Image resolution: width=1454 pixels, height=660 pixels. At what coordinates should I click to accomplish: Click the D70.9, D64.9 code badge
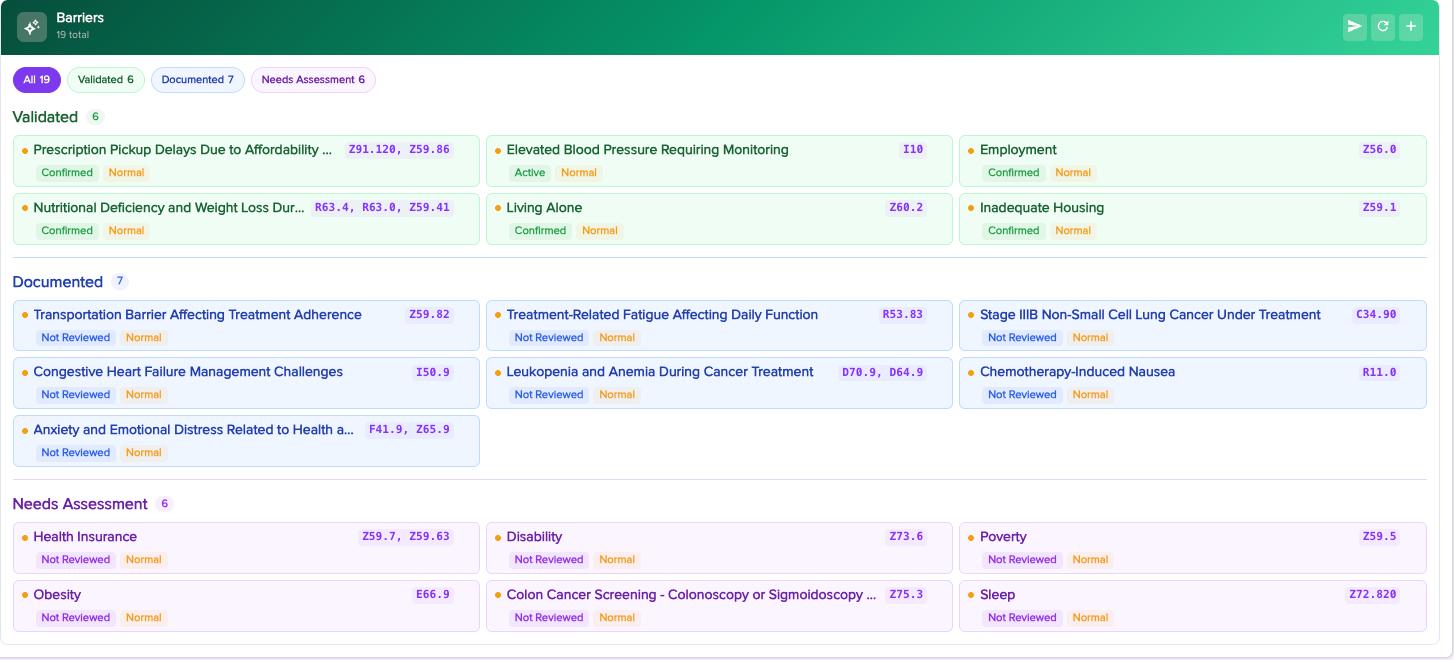point(882,372)
